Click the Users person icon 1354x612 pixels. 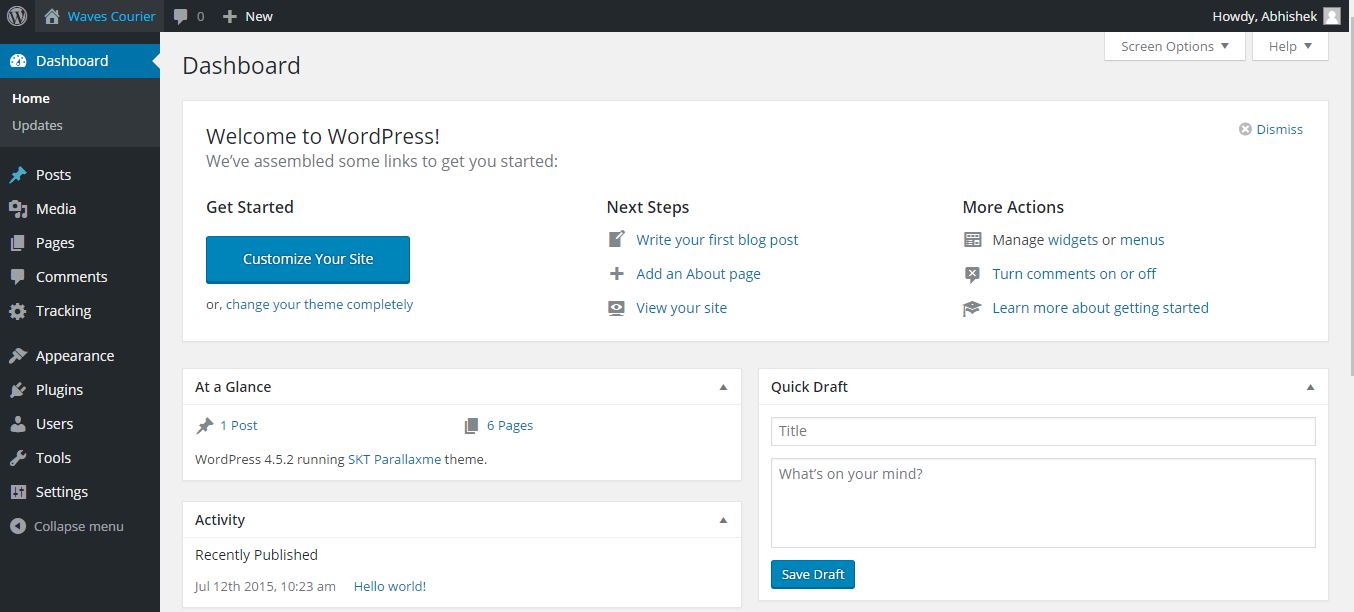tap(18, 424)
